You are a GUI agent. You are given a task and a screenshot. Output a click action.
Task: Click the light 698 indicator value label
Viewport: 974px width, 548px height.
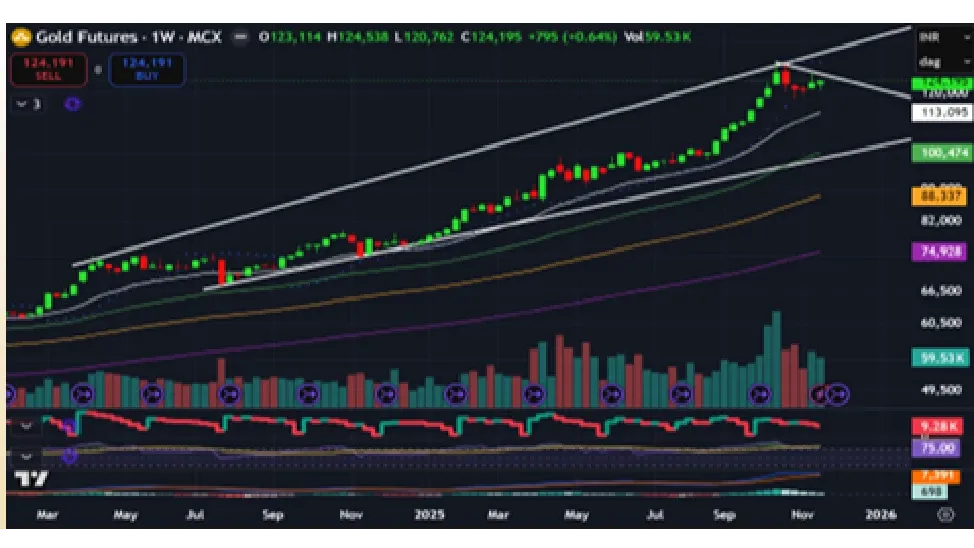coord(930,491)
